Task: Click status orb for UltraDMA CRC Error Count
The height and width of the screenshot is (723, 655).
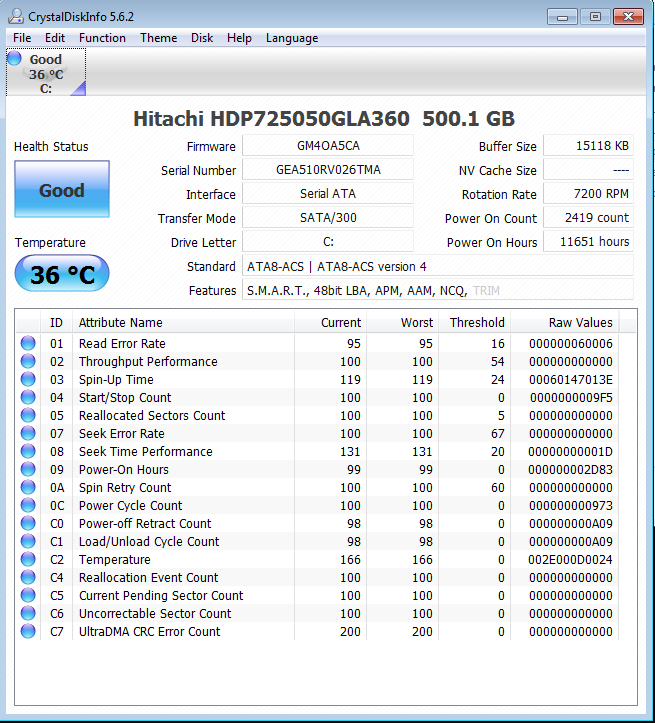Action: [x=28, y=631]
